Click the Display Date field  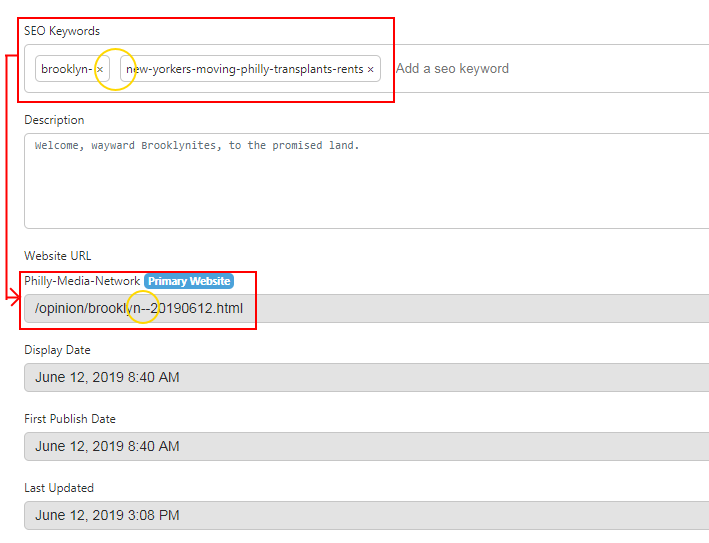pyautogui.click(x=367, y=378)
